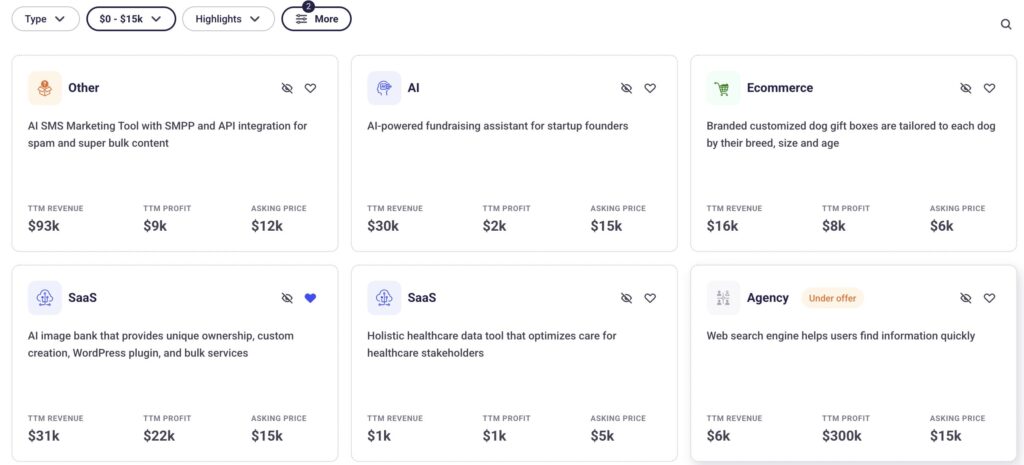The width and height of the screenshot is (1024, 465).
Task: Open the More filters menu
Action: coord(316,19)
